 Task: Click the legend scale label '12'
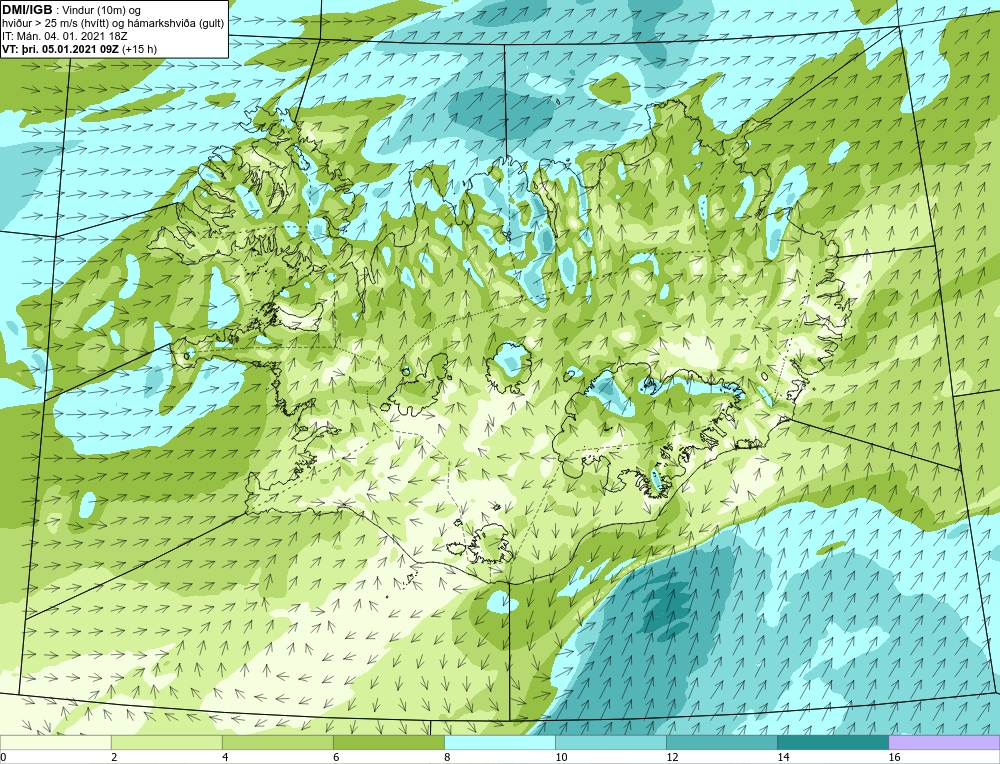pos(672,757)
